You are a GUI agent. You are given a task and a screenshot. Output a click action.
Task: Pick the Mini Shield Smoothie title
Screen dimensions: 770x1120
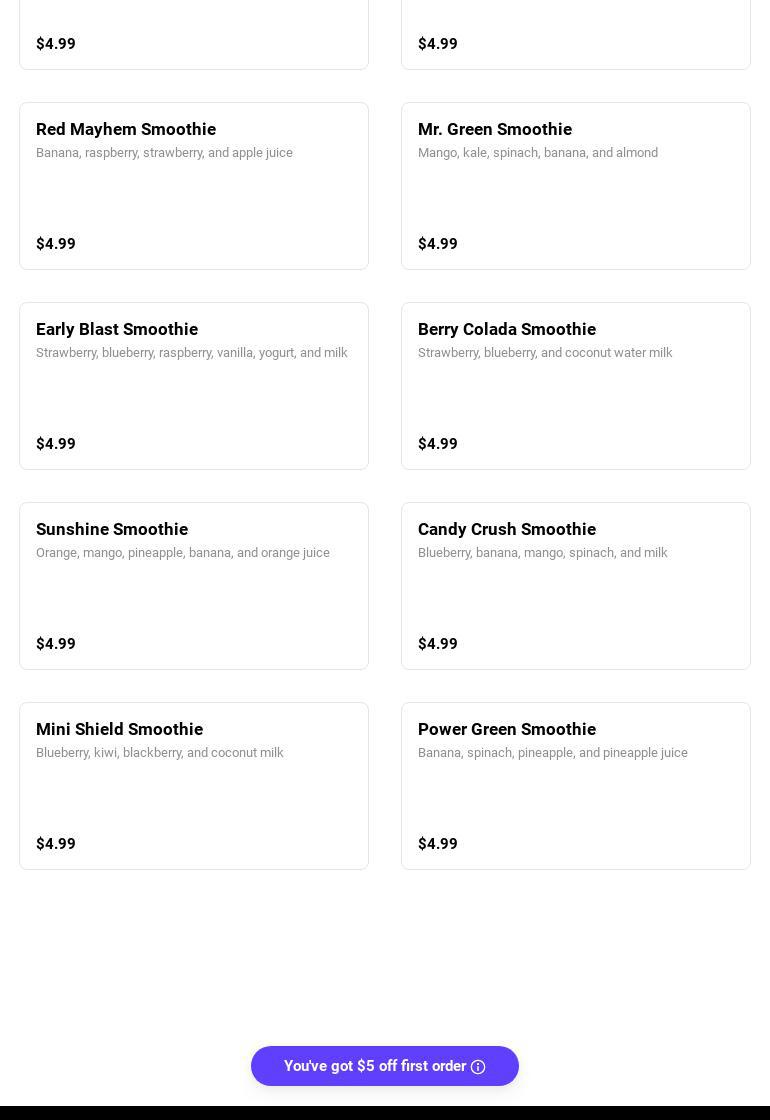click(x=119, y=729)
